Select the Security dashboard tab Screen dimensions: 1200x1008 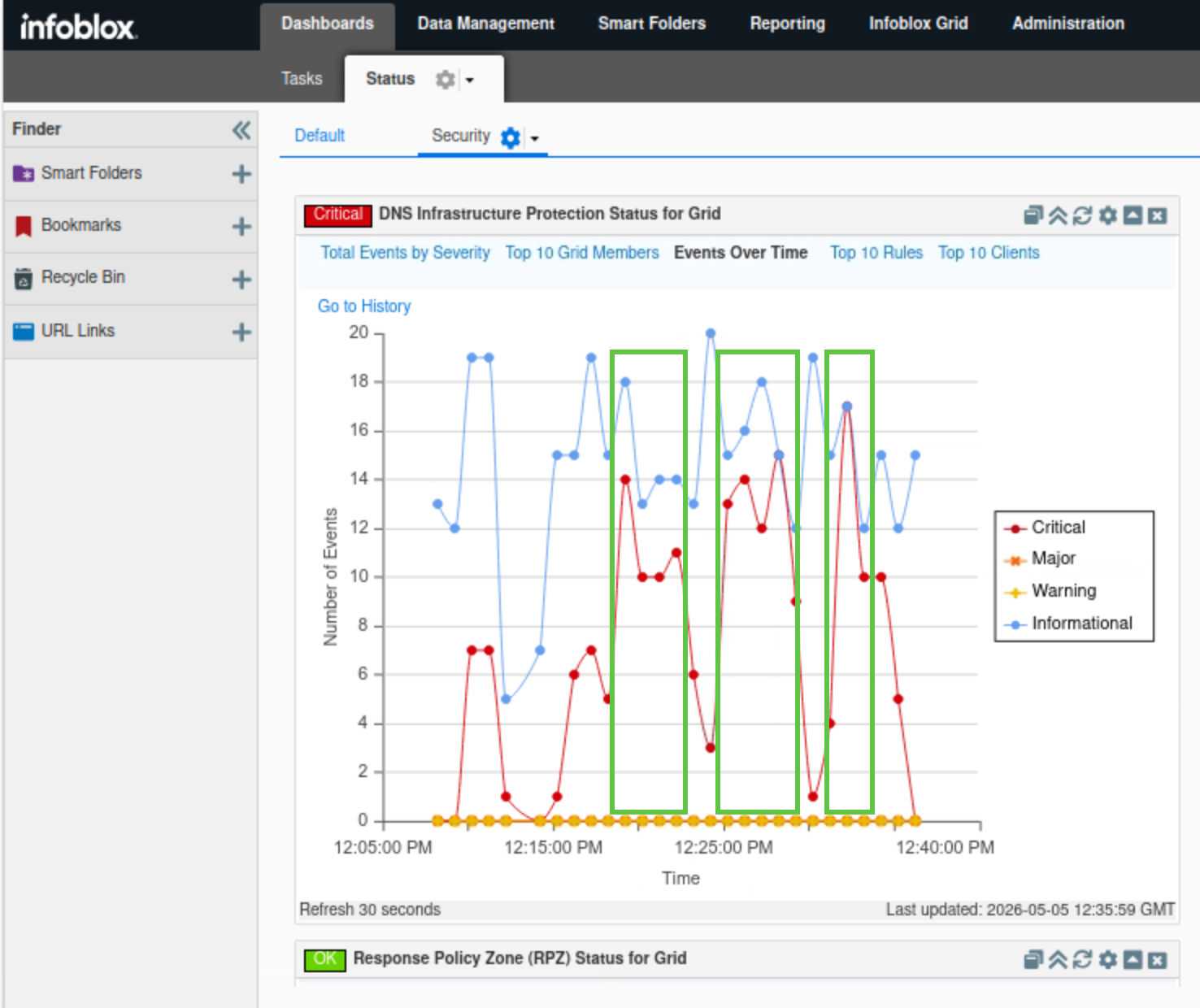tap(461, 136)
